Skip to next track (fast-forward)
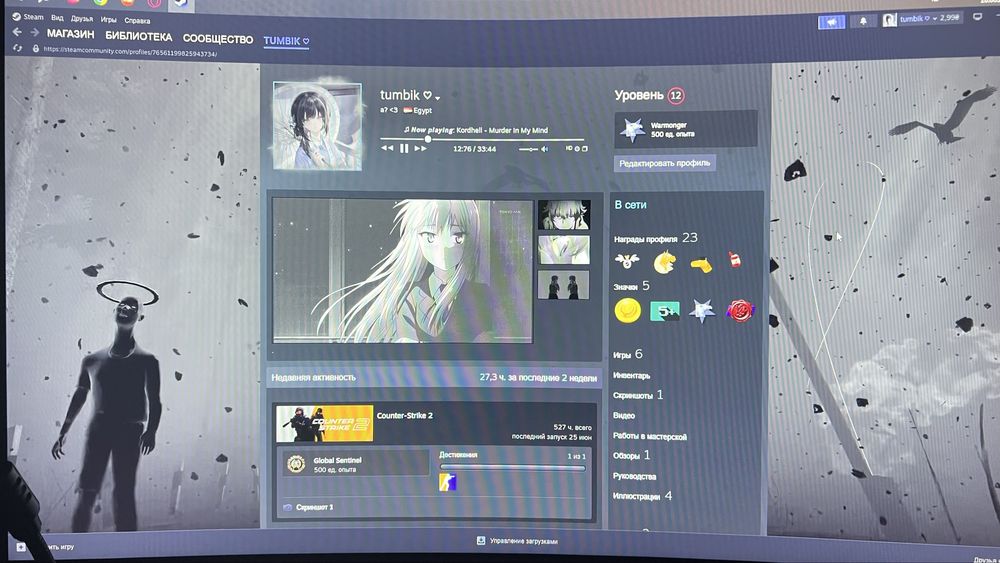 (x=420, y=148)
